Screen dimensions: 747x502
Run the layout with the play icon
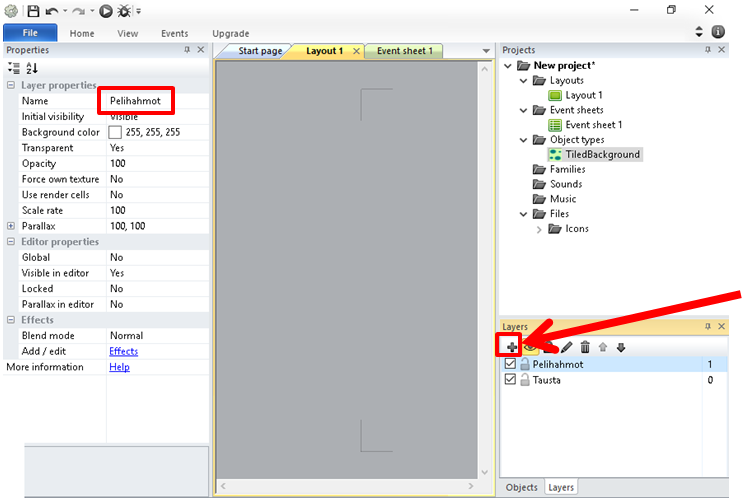(106, 11)
